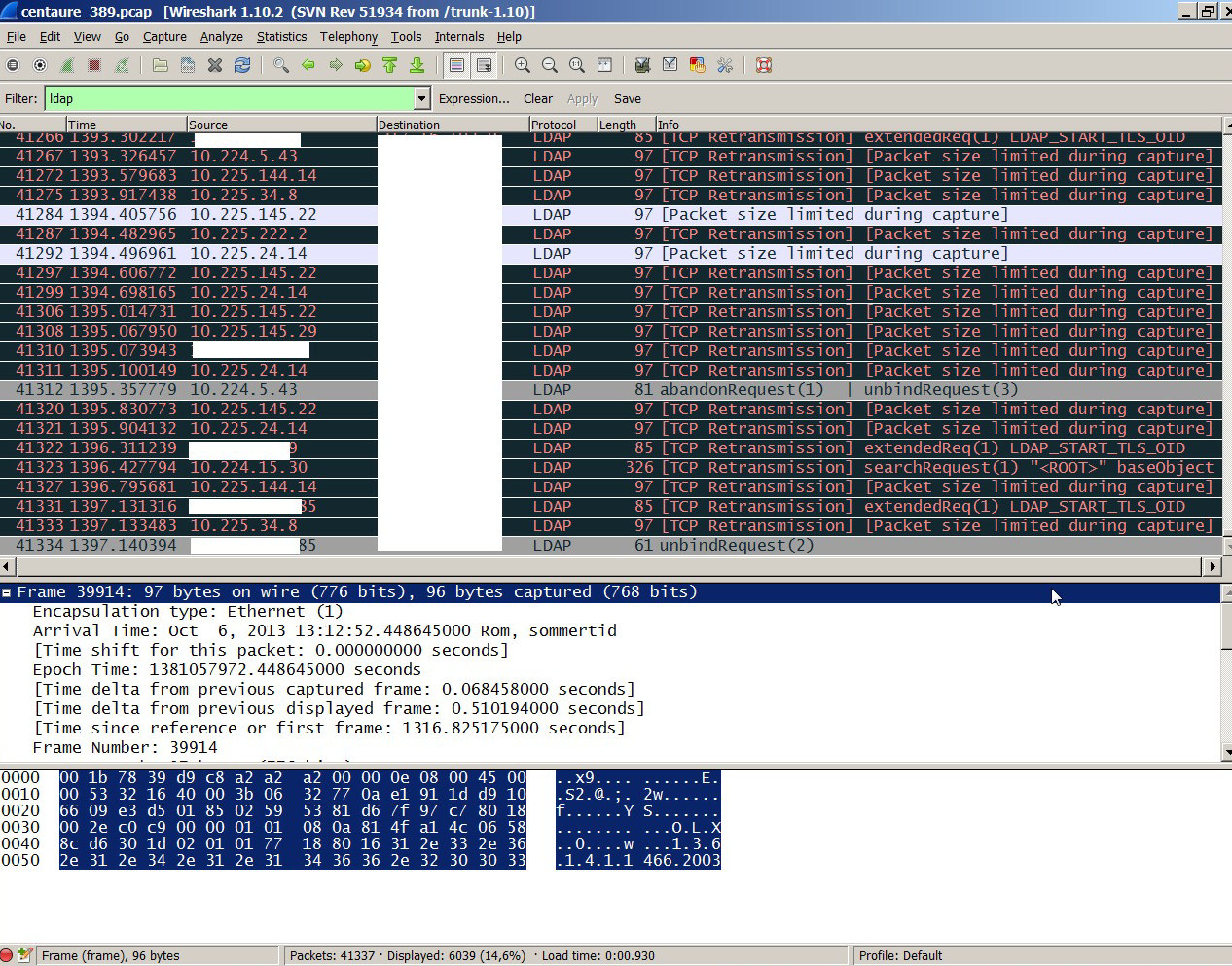Image resolution: width=1232 pixels, height=966 pixels.
Task: Close this capture file X icon
Action: (x=215, y=65)
